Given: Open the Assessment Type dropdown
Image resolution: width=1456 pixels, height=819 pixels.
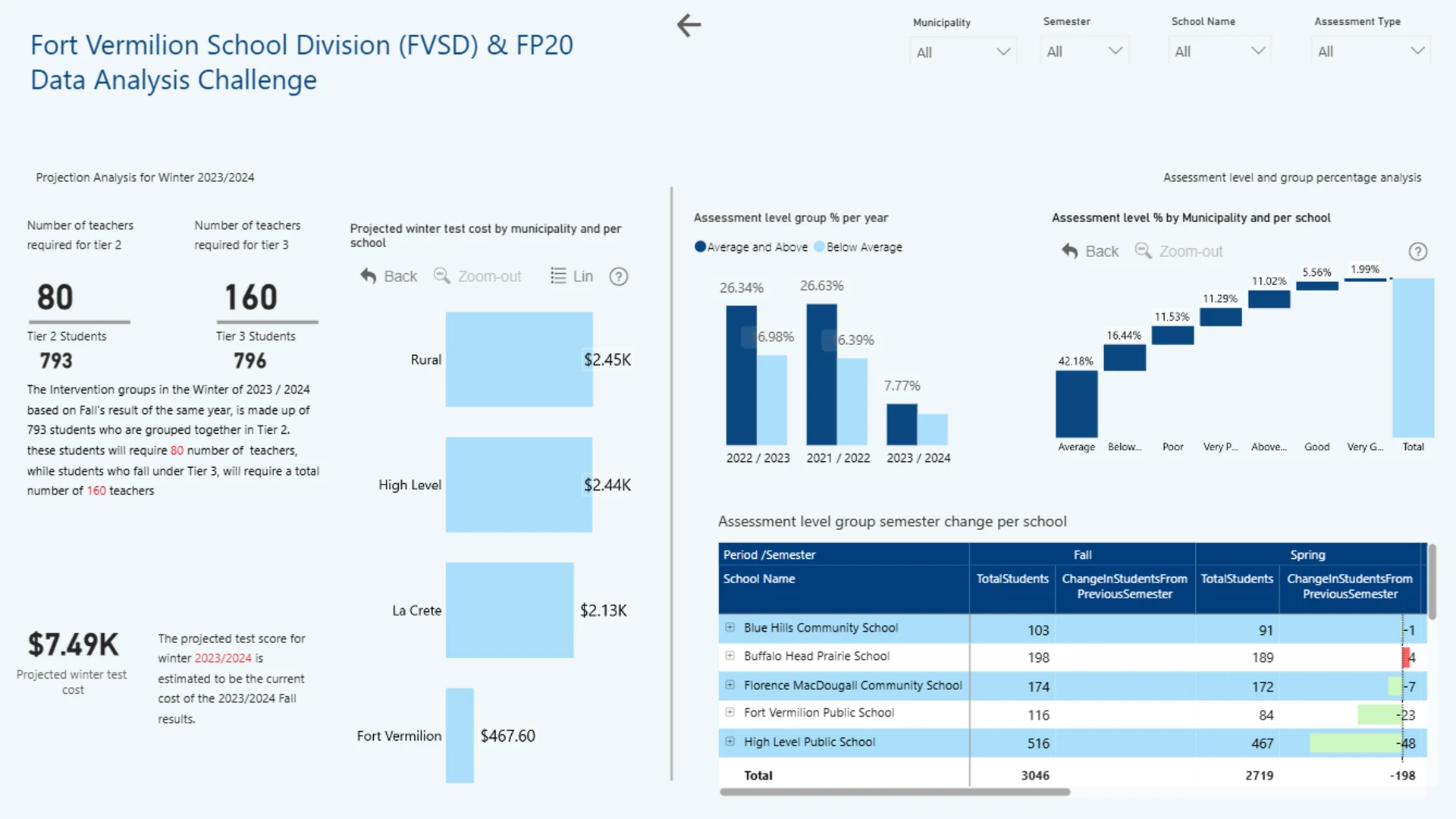Looking at the screenshot, I should coord(1370,52).
